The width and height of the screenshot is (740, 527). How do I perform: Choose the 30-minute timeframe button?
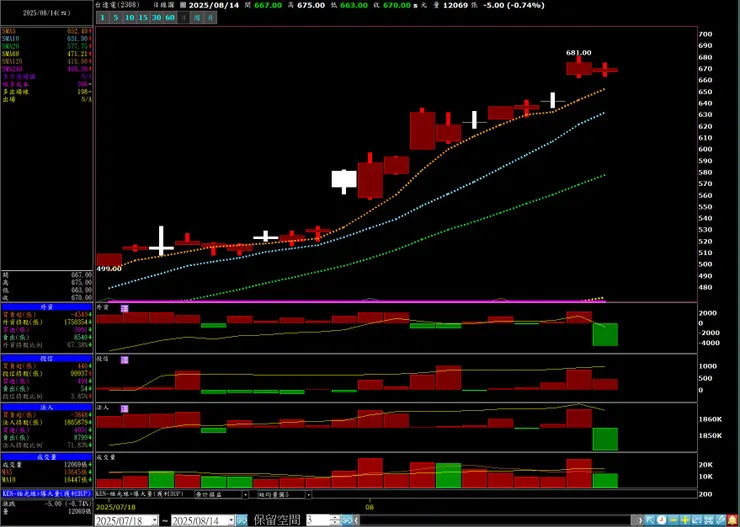[x=157, y=18]
